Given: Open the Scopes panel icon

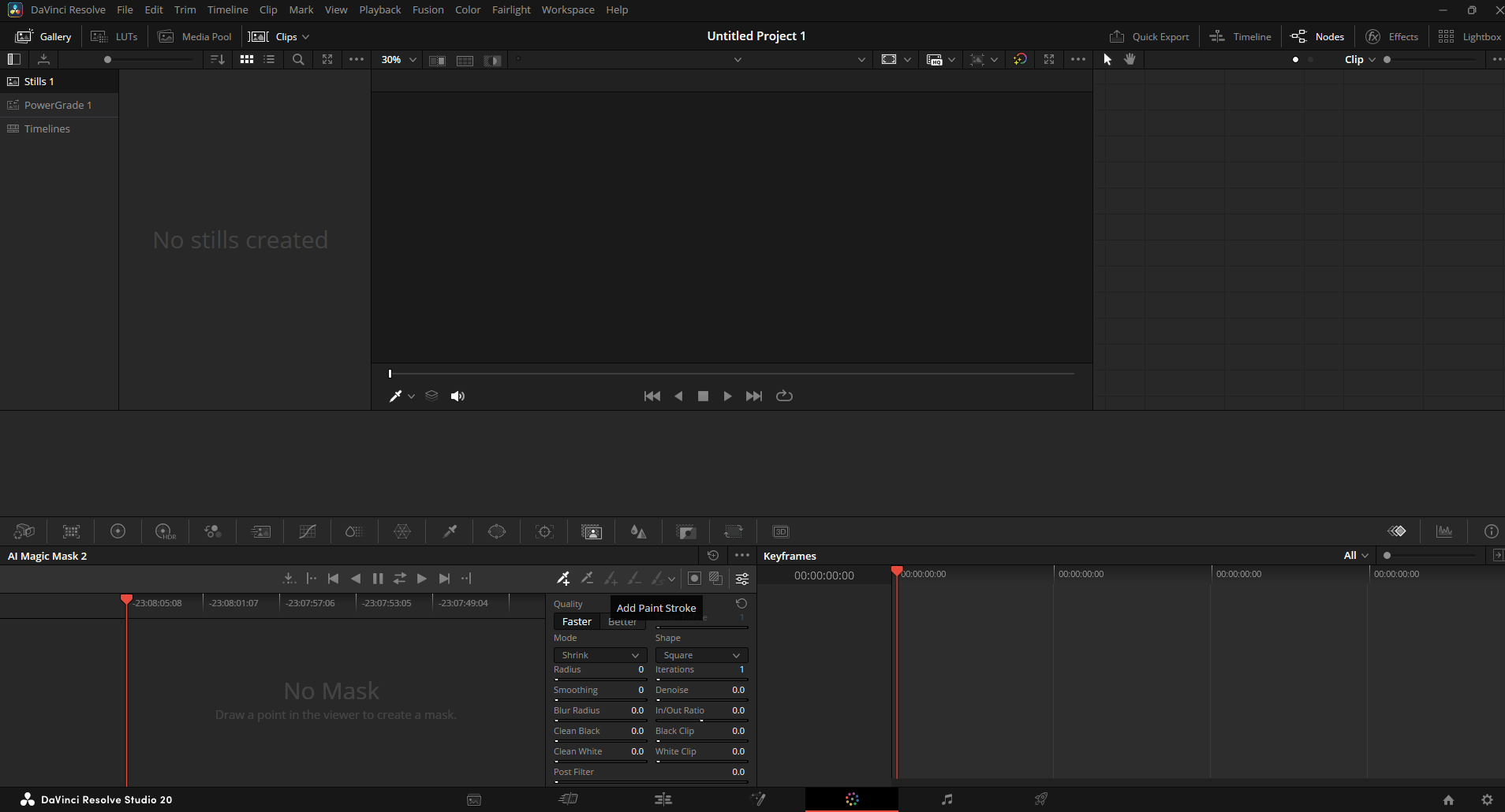Looking at the screenshot, I should click(x=1444, y=531).
